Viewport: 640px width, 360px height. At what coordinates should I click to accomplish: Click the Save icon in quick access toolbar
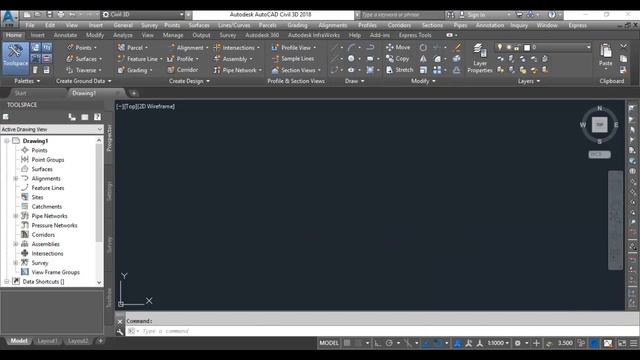[x=49, y=15]
